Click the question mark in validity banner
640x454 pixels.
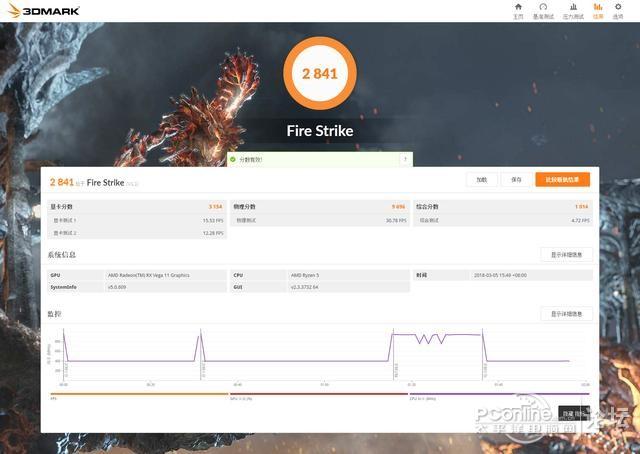[405, 159]
